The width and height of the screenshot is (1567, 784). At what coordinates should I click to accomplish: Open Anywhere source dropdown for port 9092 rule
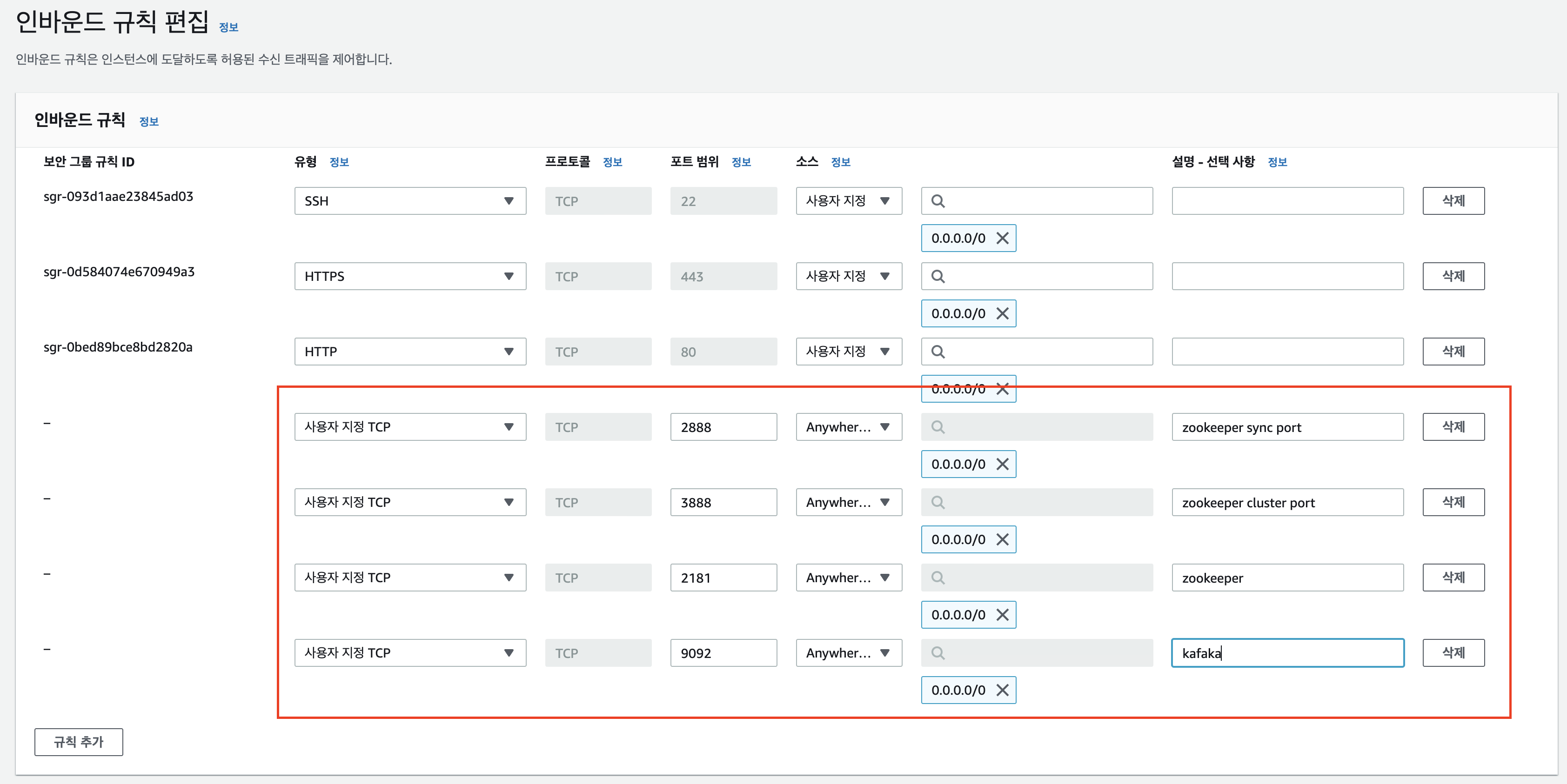[849, 653]
